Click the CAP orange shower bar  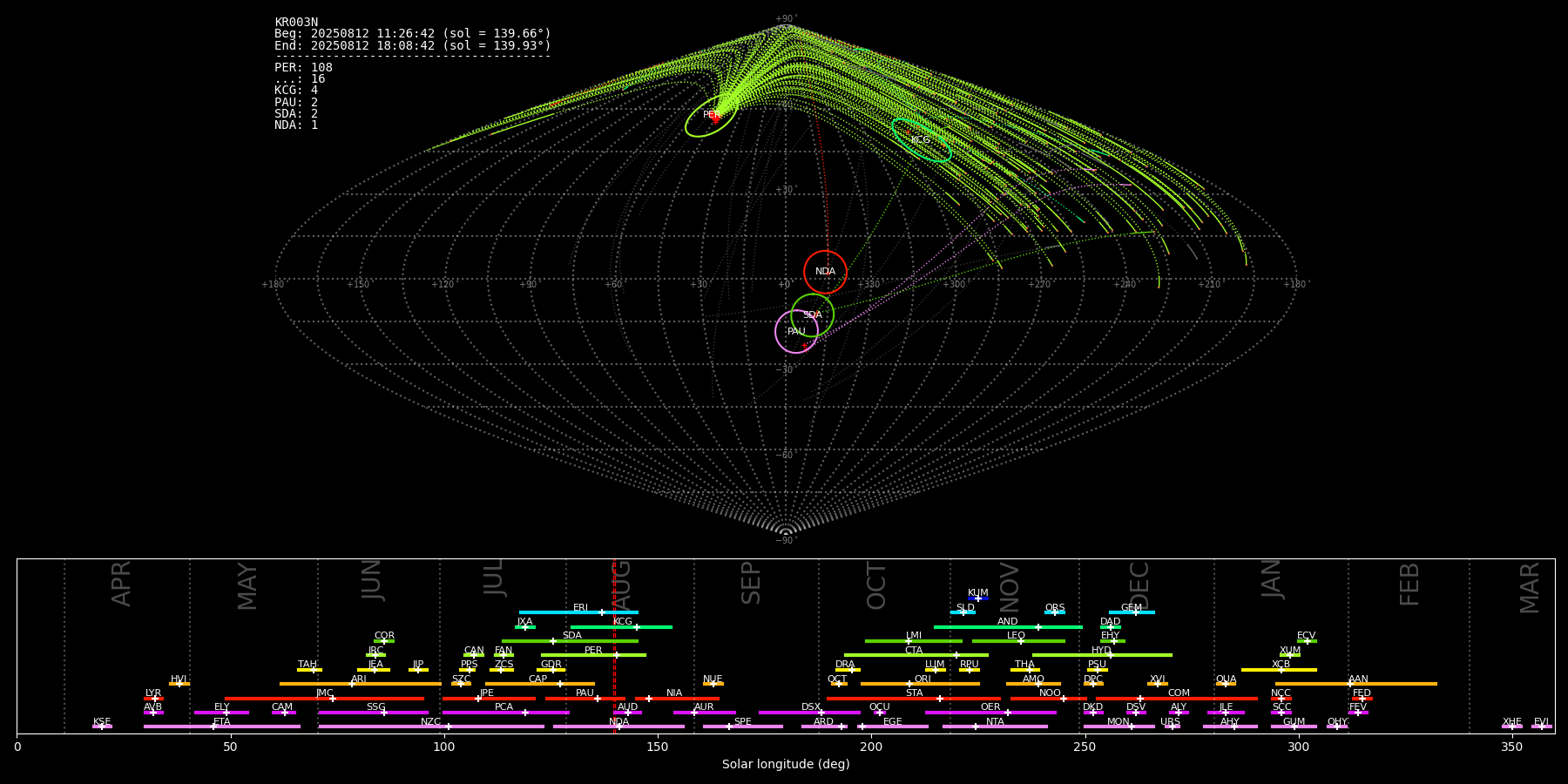point(540,684)
